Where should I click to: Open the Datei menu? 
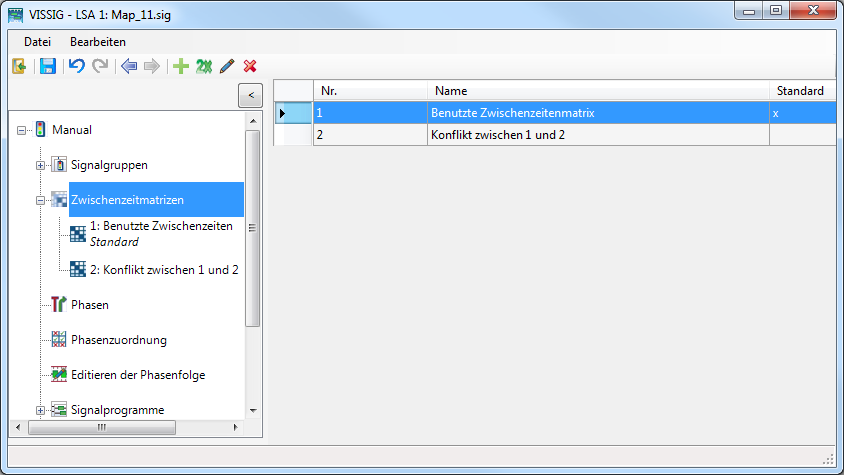click(37, 42)
